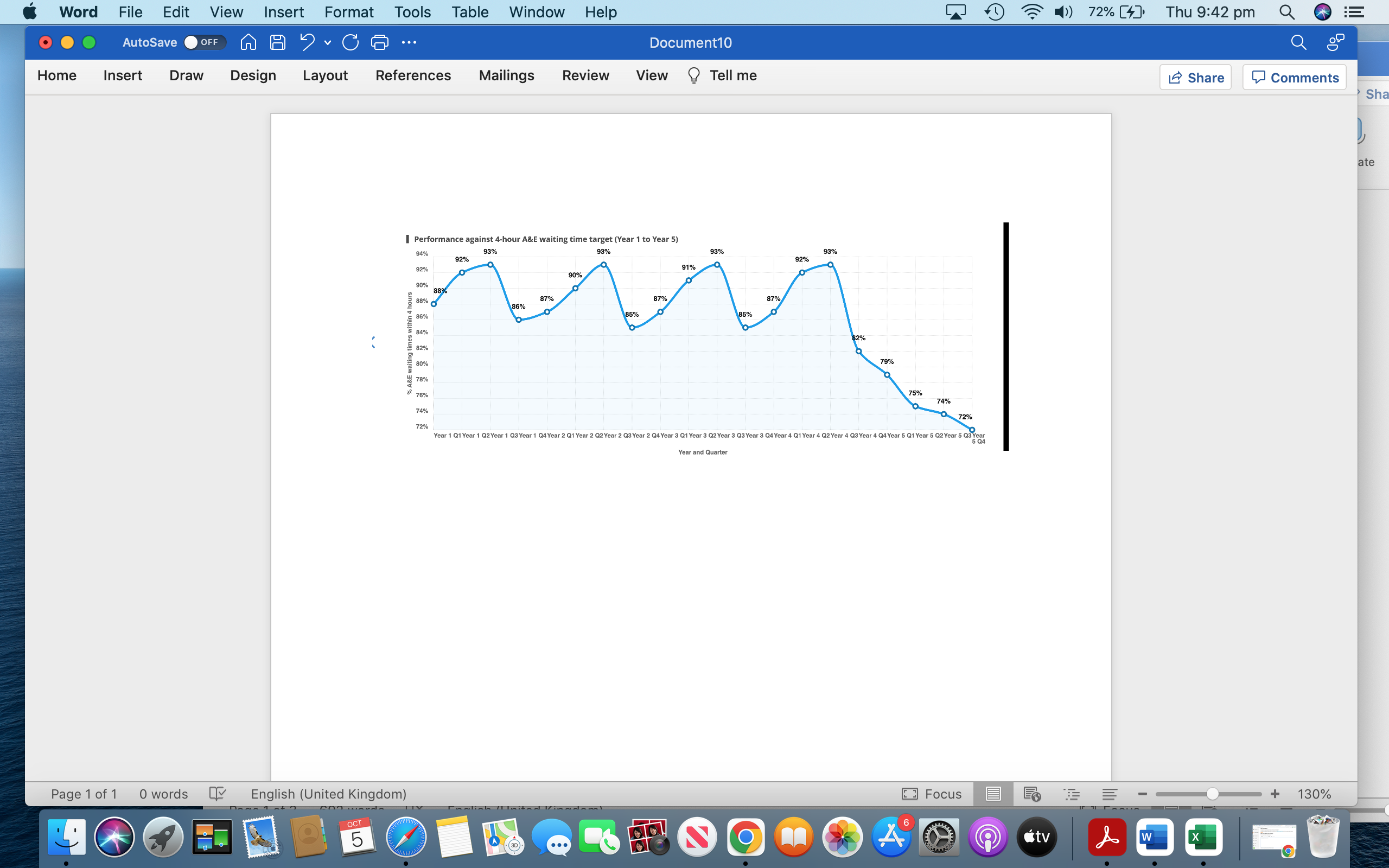Click the spelling and grammar check icon

(217, 793)
